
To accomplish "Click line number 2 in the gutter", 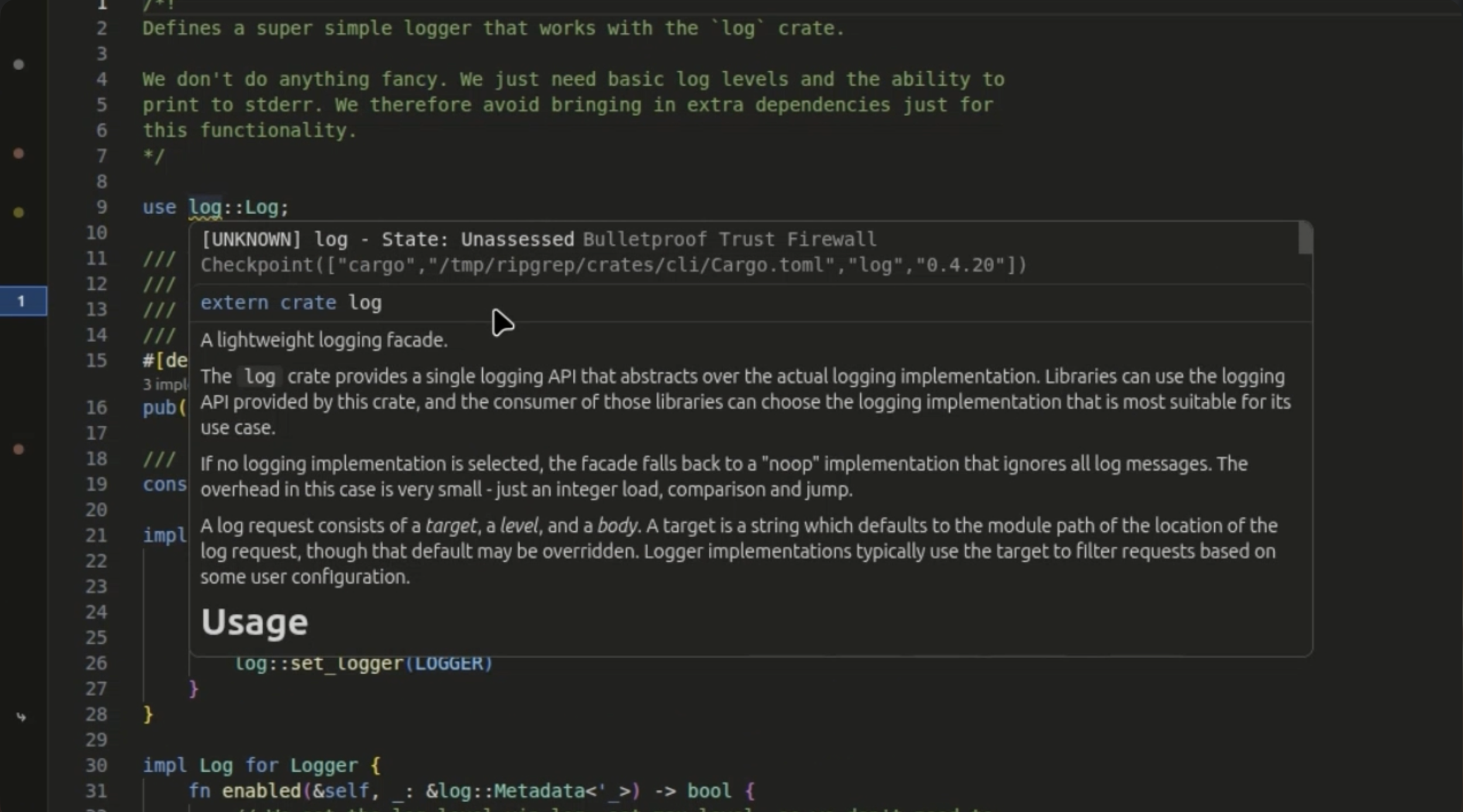I will point(101,28).
